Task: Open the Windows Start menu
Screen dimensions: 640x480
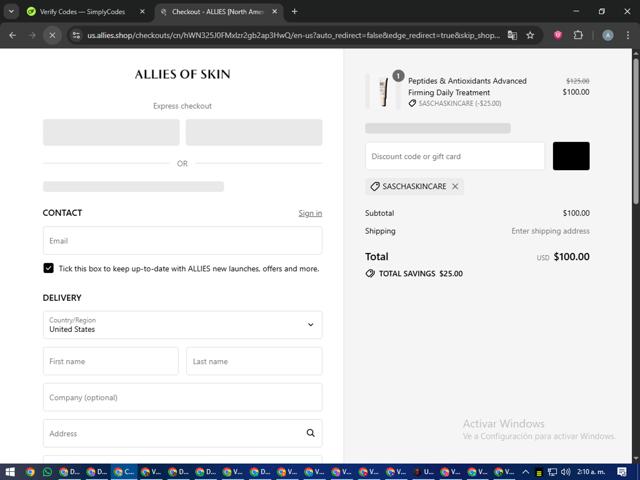Action: pos(10,472)
